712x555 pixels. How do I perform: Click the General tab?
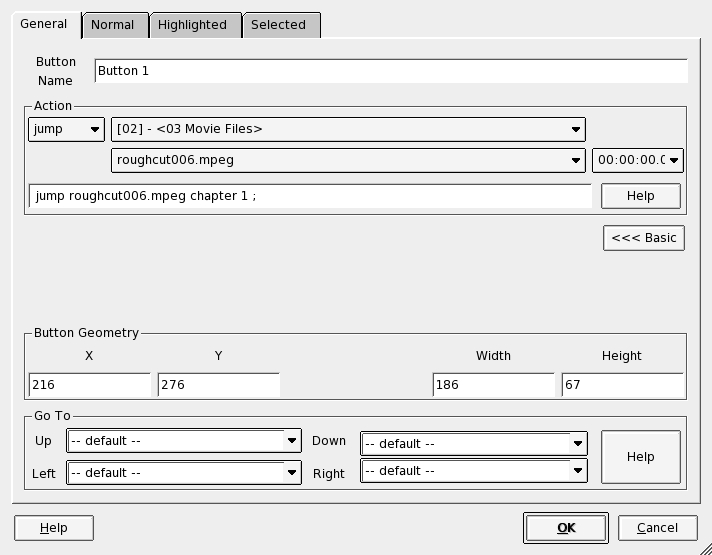[x=43, y=24]
